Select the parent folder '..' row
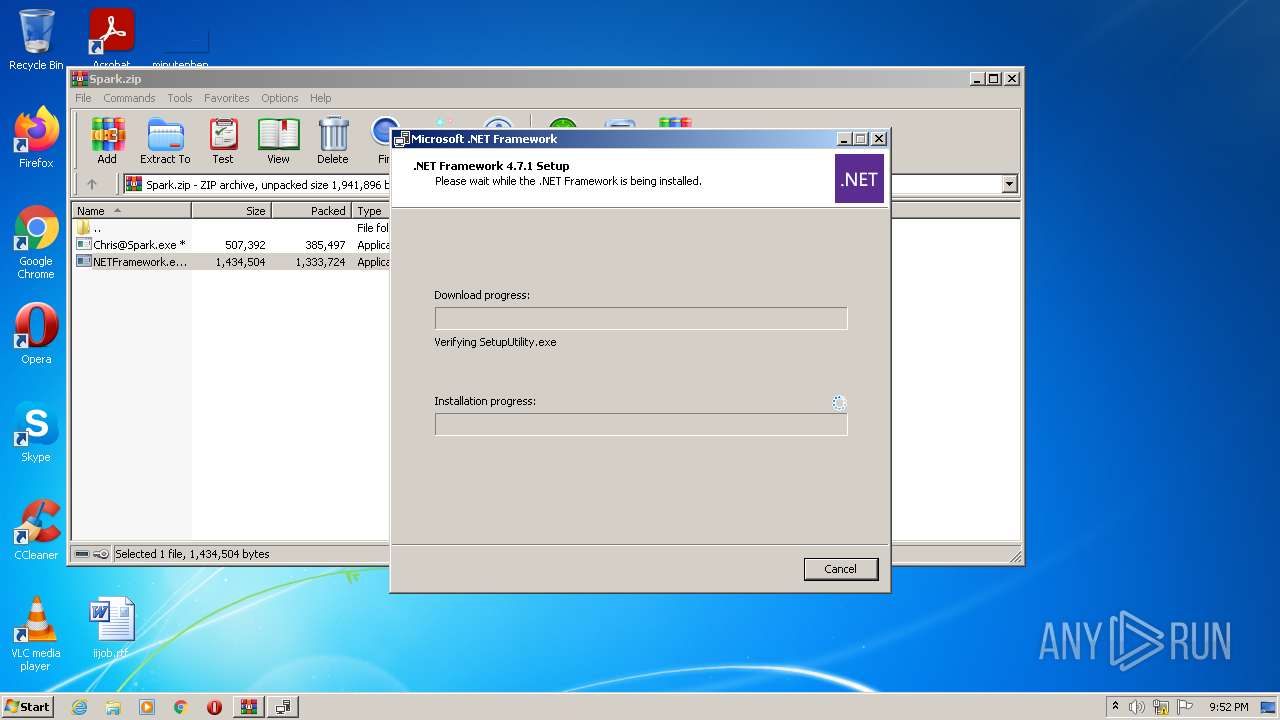The width and height of the screenshot is (1280, 720). (x=232, y=228)
